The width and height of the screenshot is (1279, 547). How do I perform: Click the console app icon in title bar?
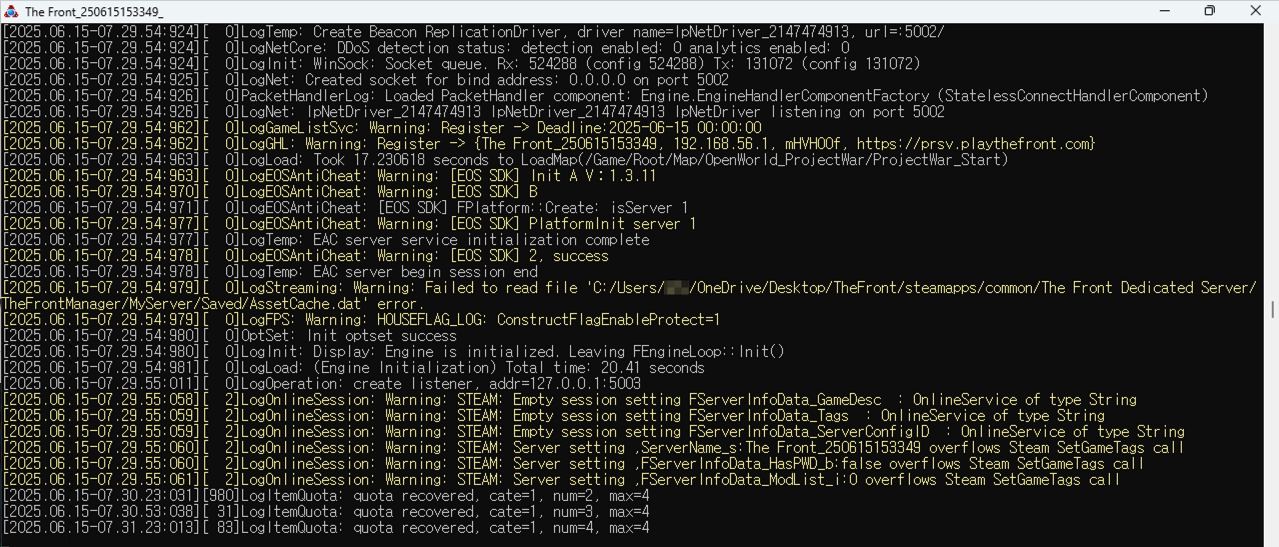(x=10, y=11)
